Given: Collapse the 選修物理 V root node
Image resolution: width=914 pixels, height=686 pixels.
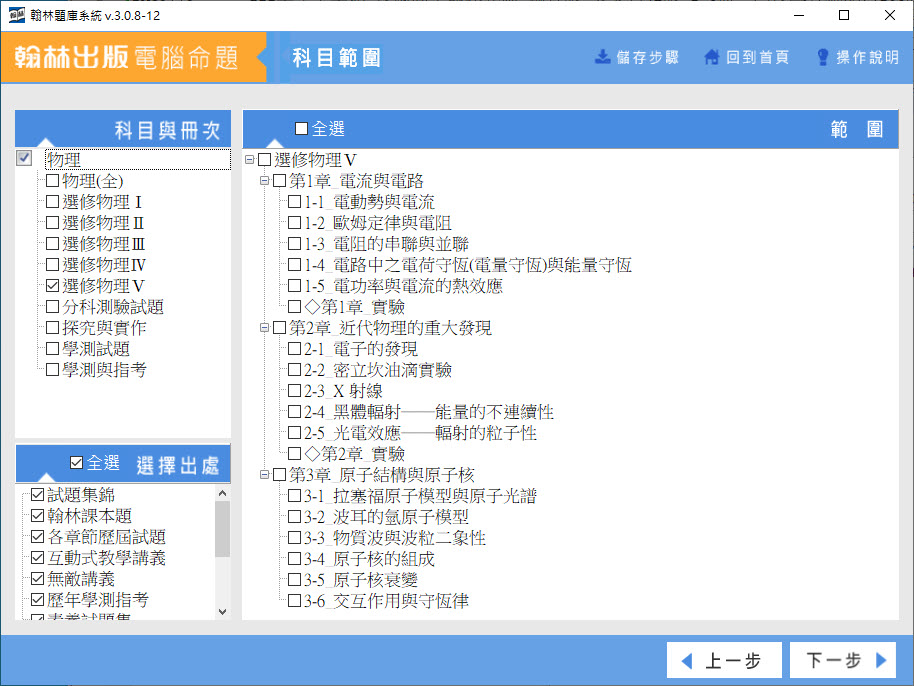Looking at the screenshot, I should pos(250,160).
